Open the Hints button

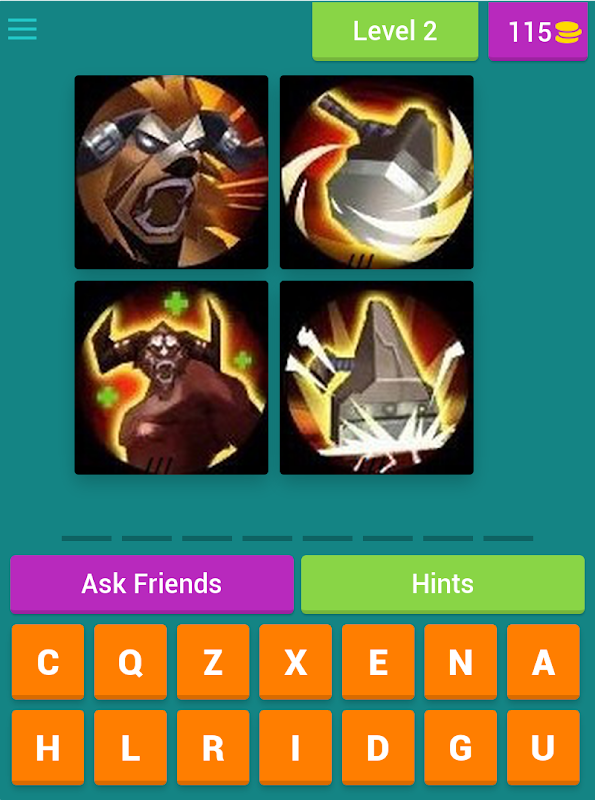click(442, 584)
